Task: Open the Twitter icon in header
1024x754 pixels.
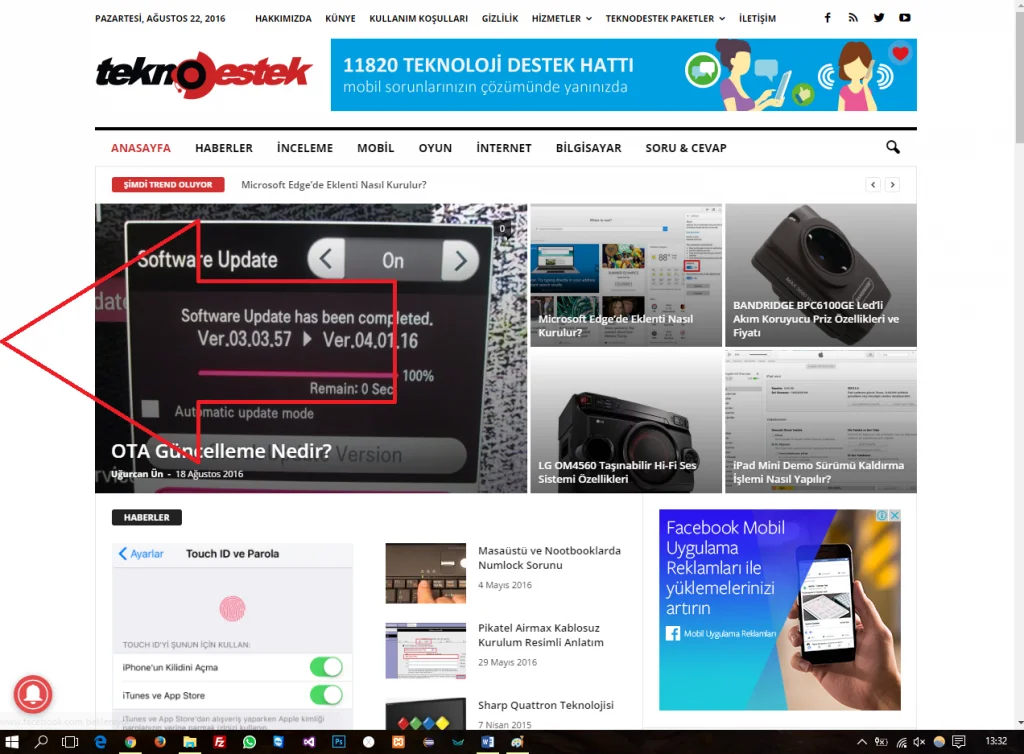Action: (879, 18)
